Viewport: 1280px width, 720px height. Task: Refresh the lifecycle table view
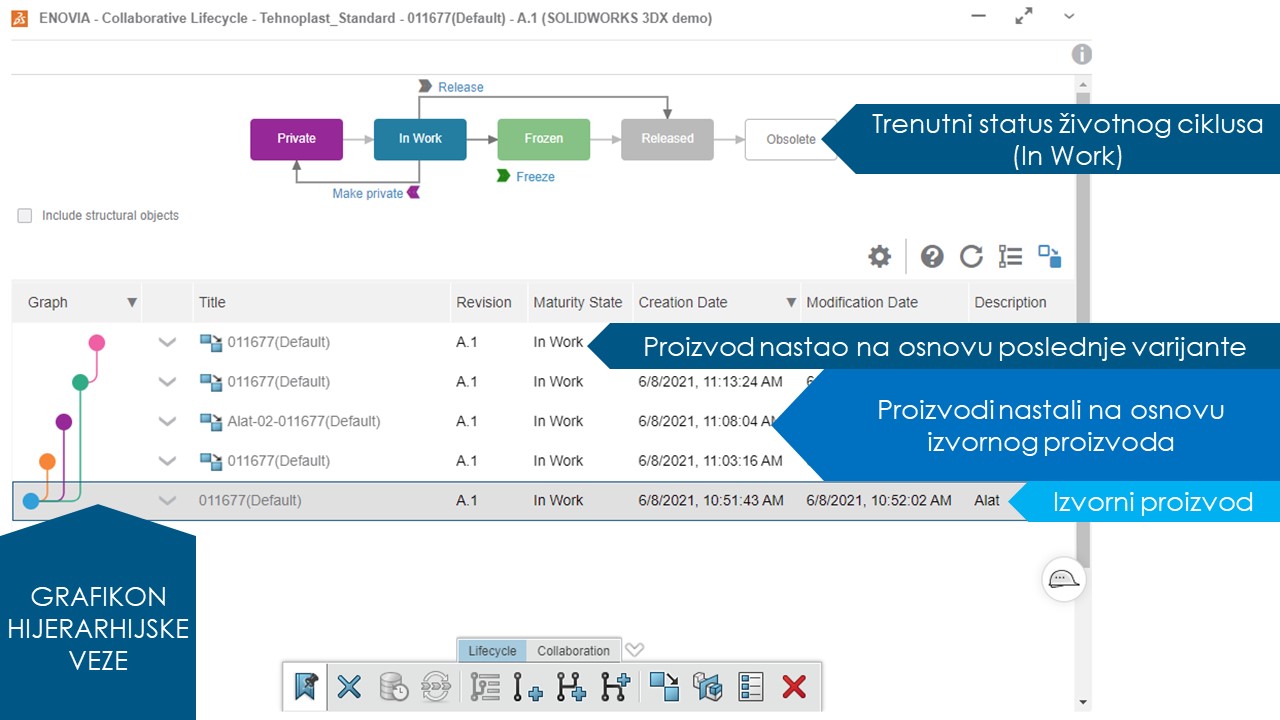click(x=971, y=256)
